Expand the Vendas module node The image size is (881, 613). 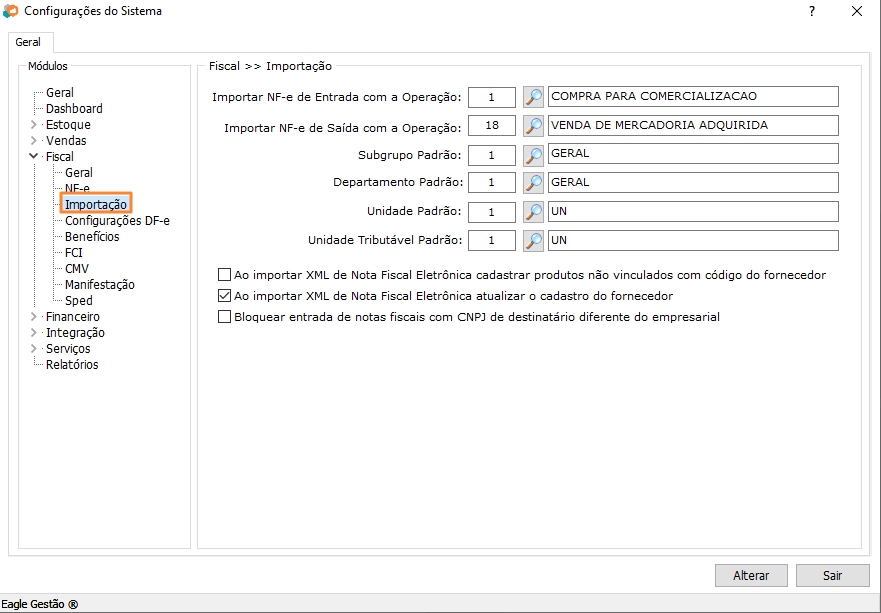[34, 140]
